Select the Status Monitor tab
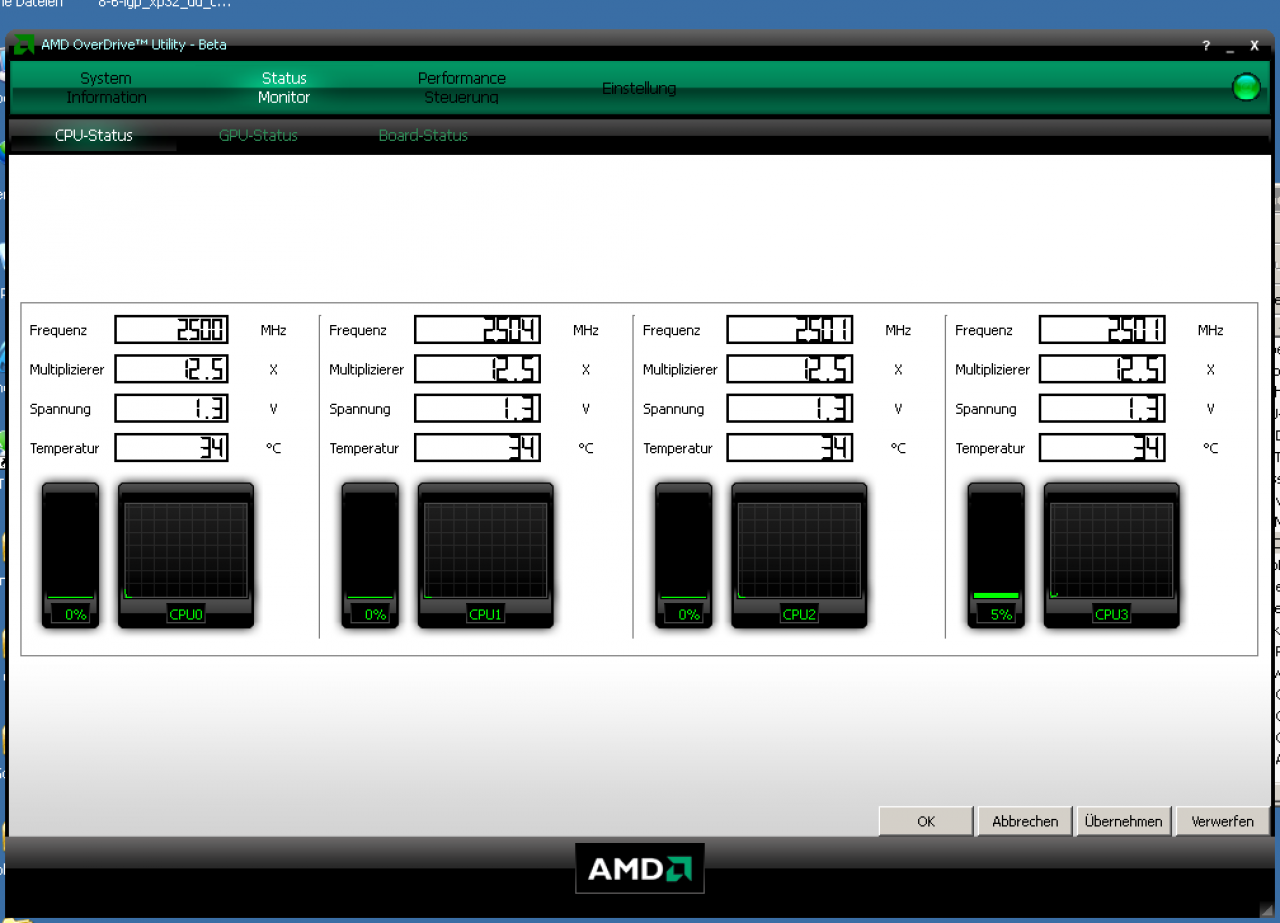Screen dimensions: 1280x923 click(284, 88)
